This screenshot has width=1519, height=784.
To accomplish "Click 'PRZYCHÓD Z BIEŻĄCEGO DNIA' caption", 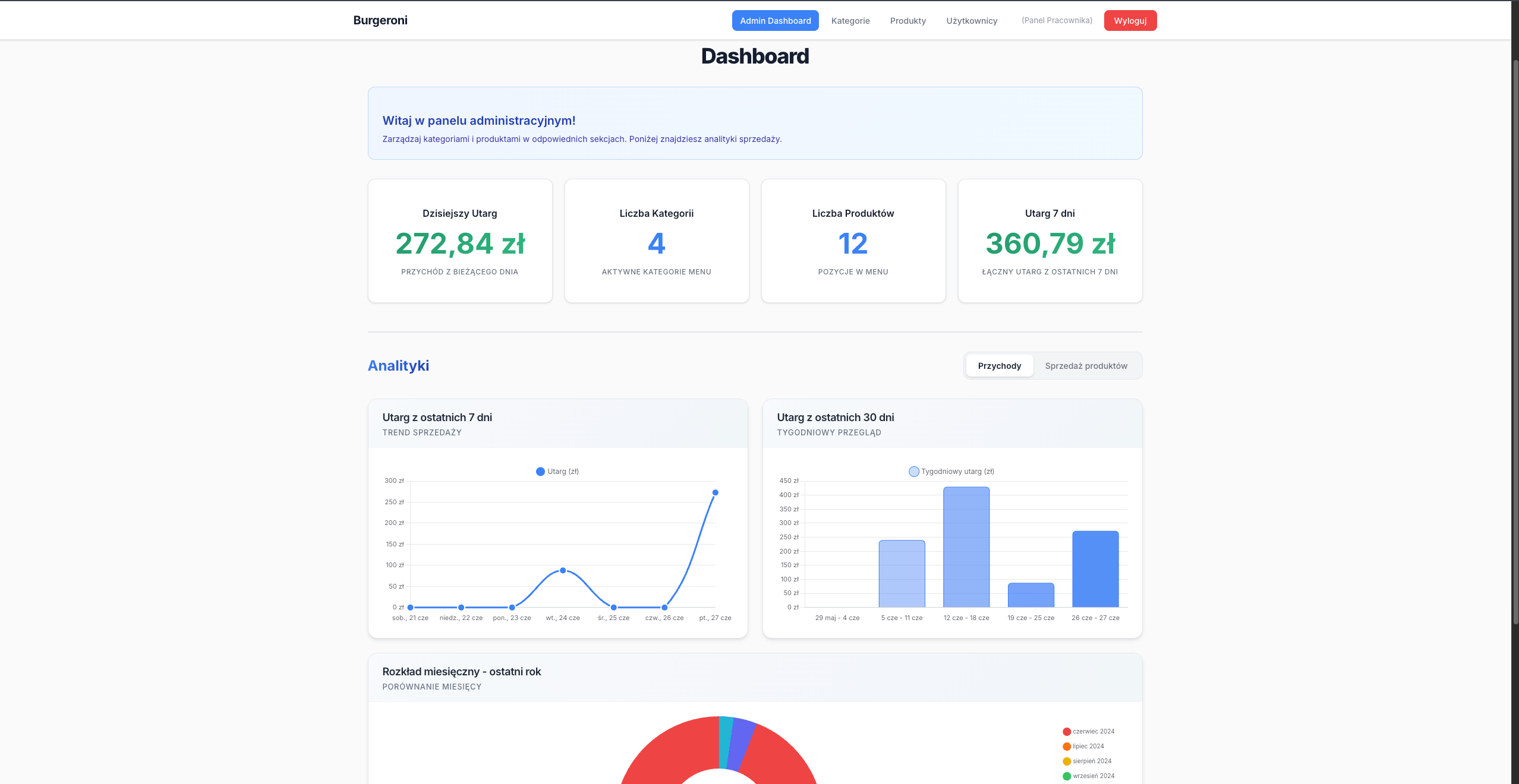I will 460,272.
